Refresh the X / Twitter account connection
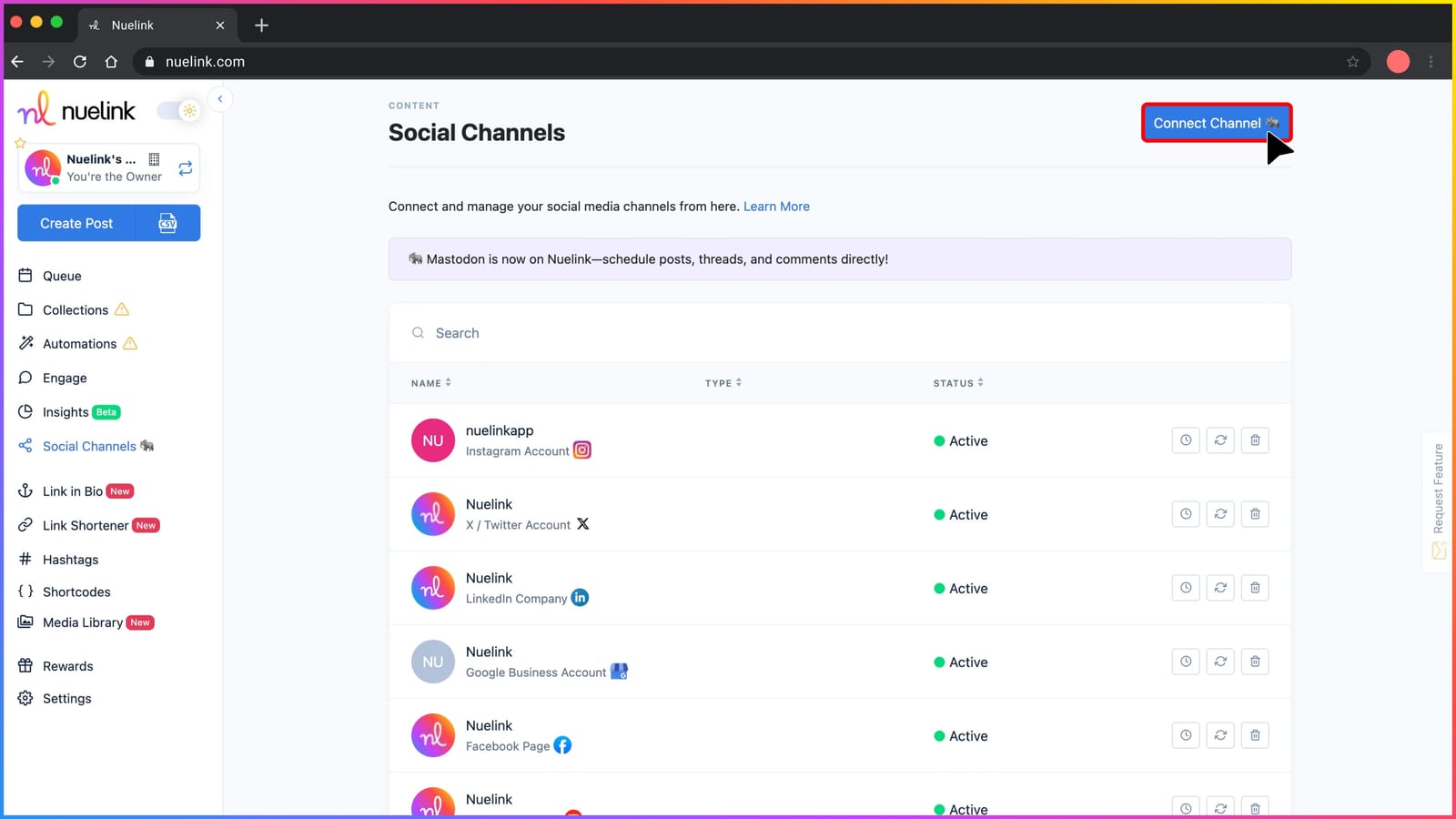Image resolution: width=1456 pixels, height=819 pixels. (x=1219, y=514)
